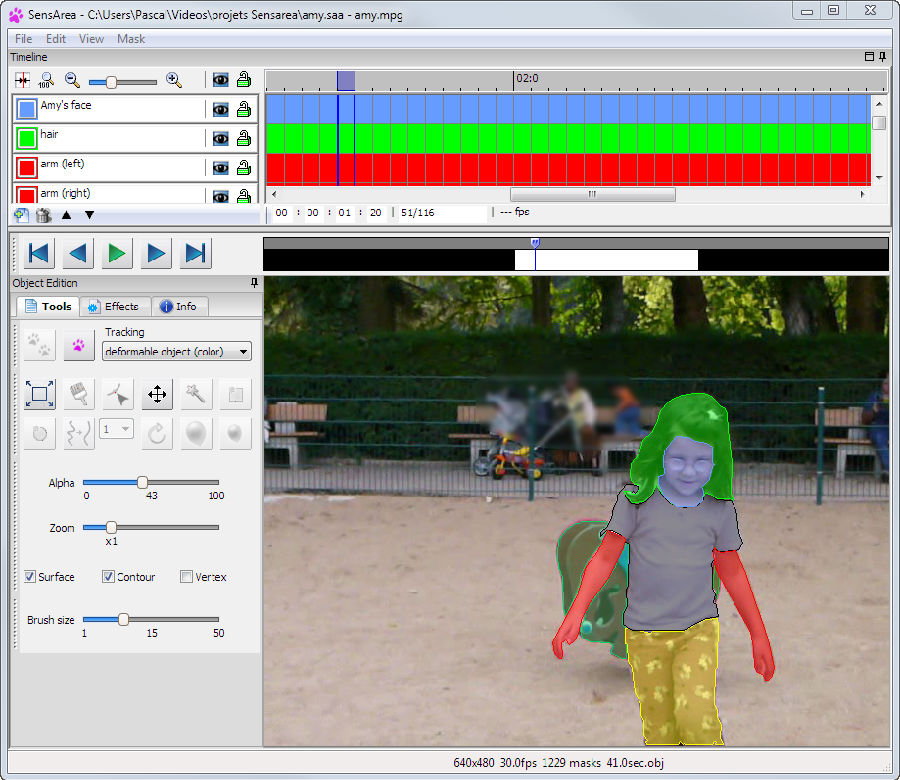Click the Alpha slider handle
900x780 pixels.
142,483
